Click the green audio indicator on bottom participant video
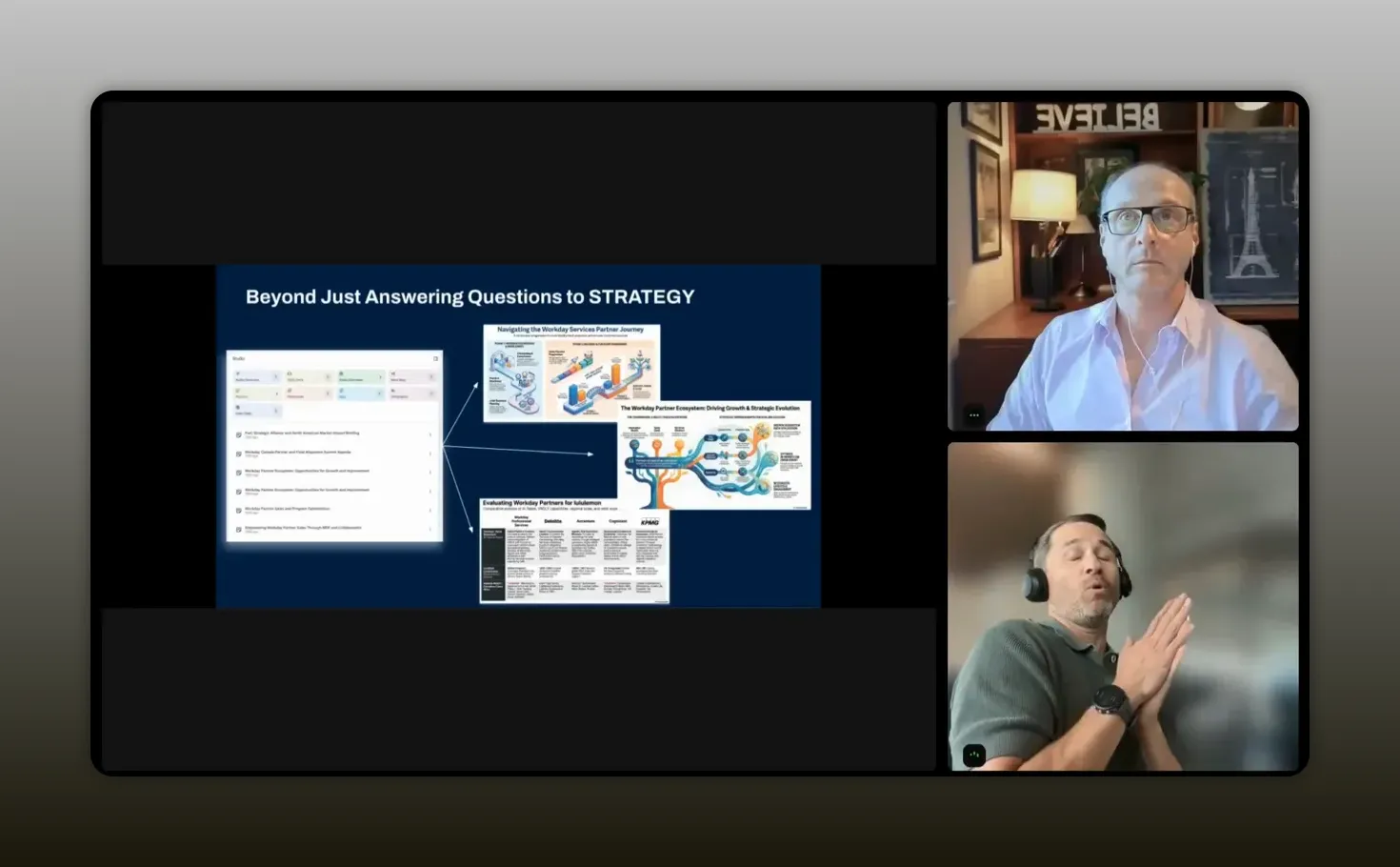Screen dimensions: 1400x867 (973, 756)
